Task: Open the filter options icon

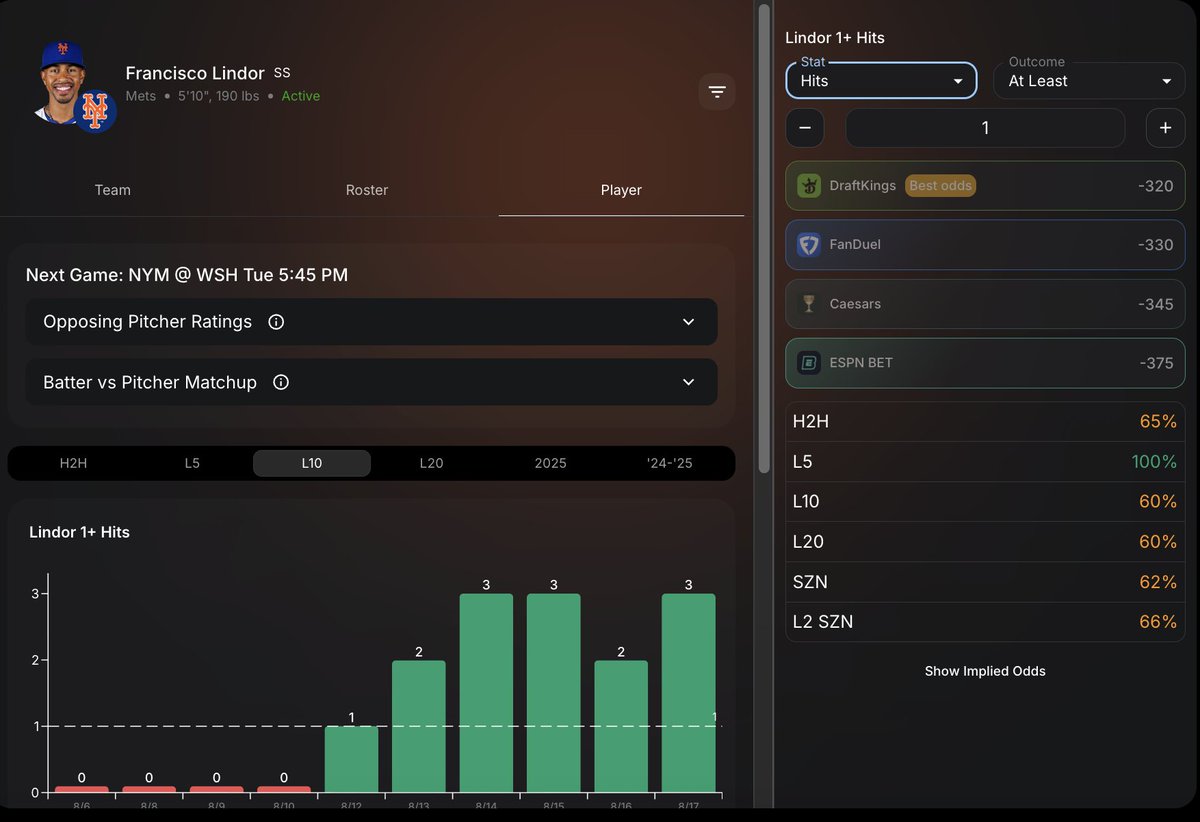Action: [717, 92]
